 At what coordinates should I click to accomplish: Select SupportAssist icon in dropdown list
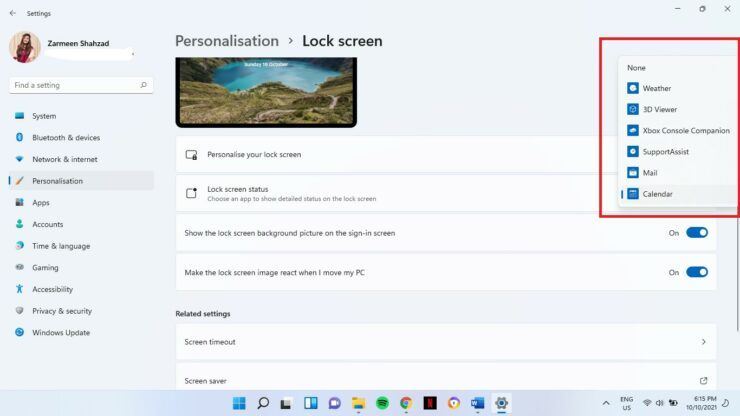[632, 152]
